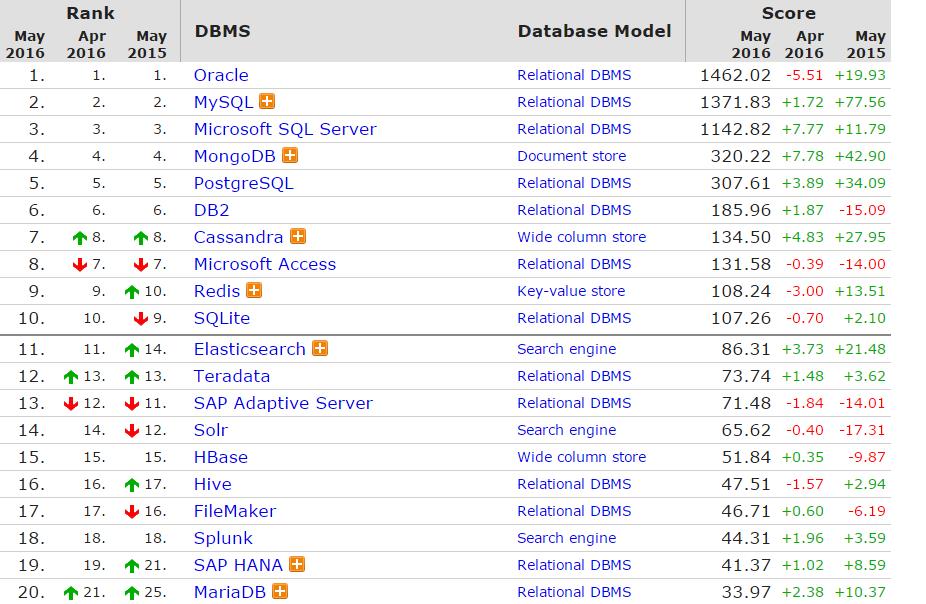The width and height of the screenshot is (926, 604).
Task: Click the orange plus icon beside MongoDB
Action: [x=289, y=155]
